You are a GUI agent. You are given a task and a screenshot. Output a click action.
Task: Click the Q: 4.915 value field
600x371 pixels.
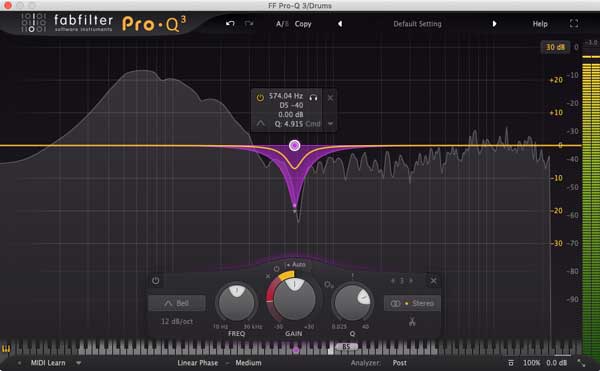(289, 124)
